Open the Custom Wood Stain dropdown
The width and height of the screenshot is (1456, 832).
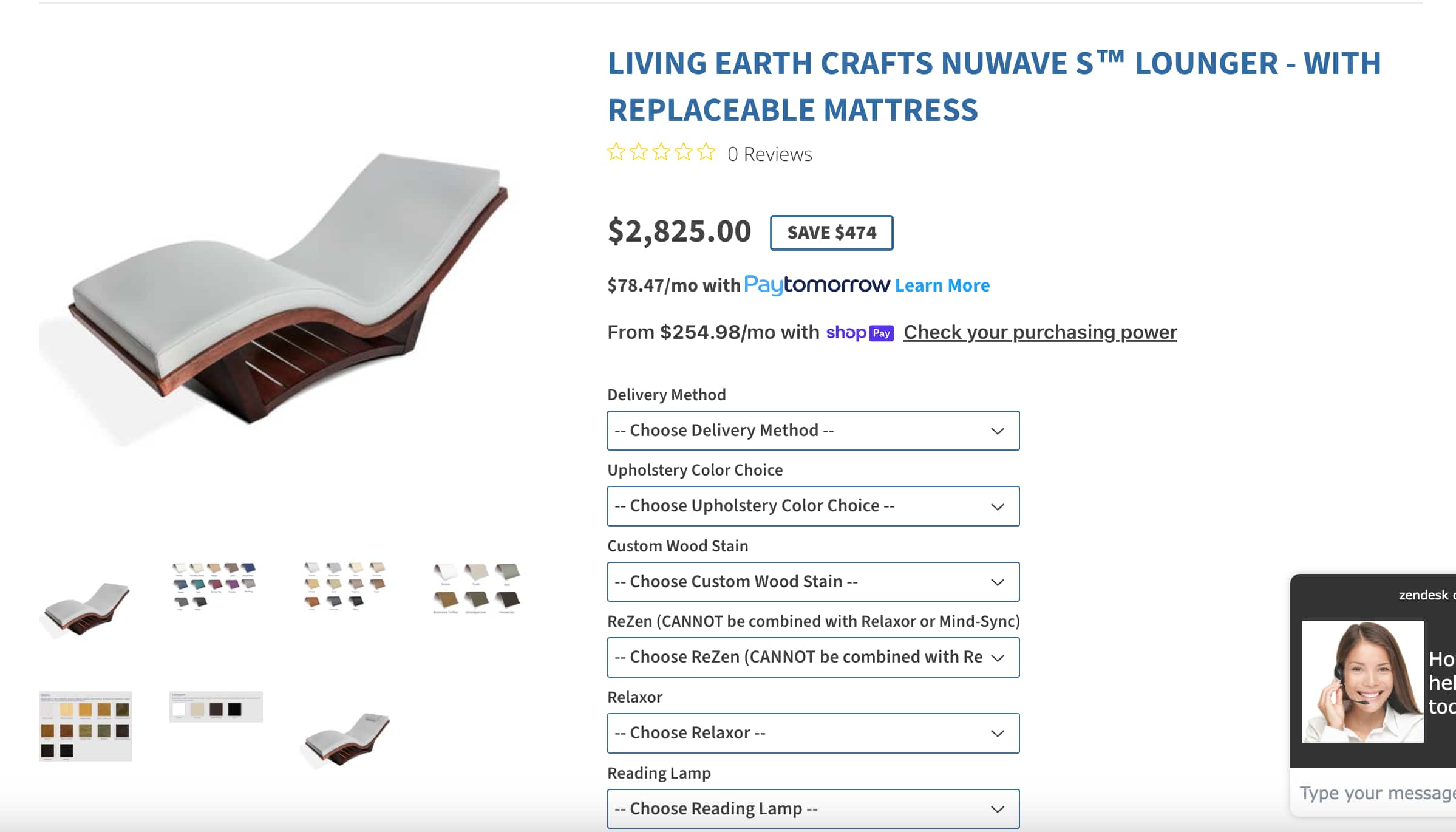click(813, 582)
